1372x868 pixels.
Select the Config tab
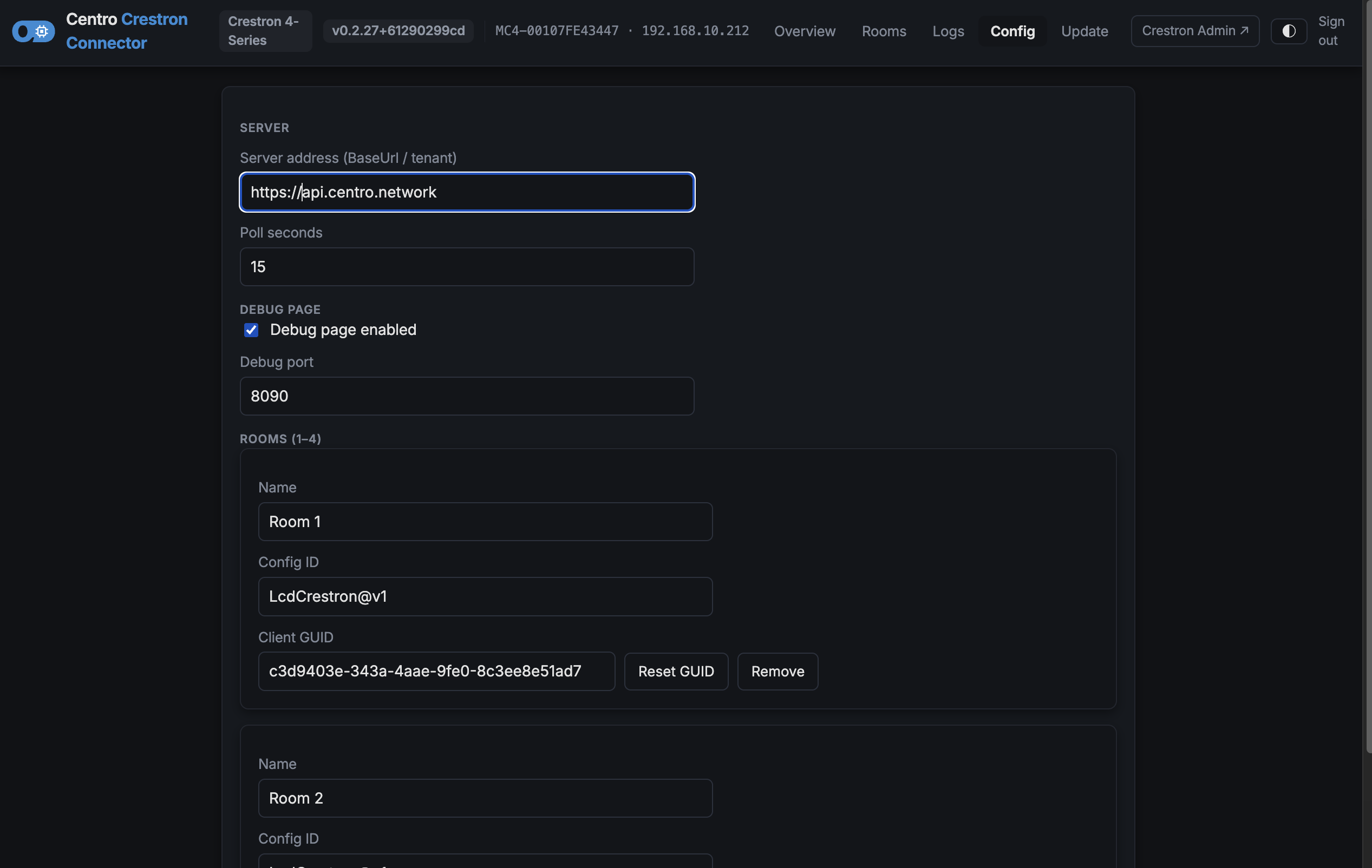(1012, 31)
